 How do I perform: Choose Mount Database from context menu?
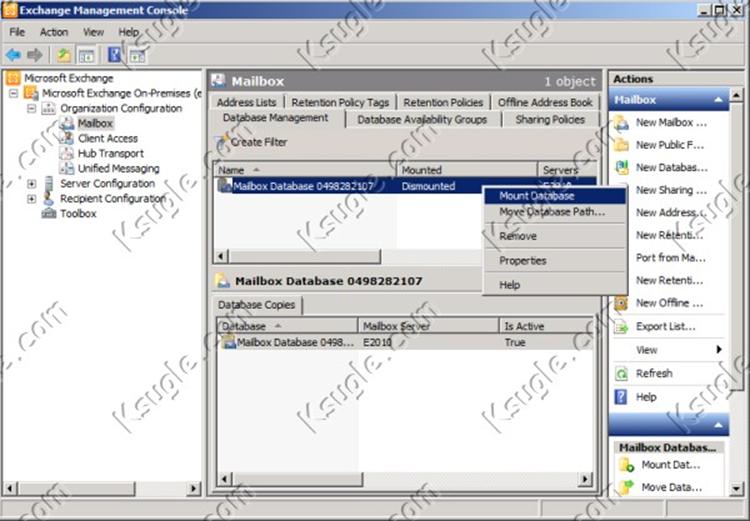555,196
